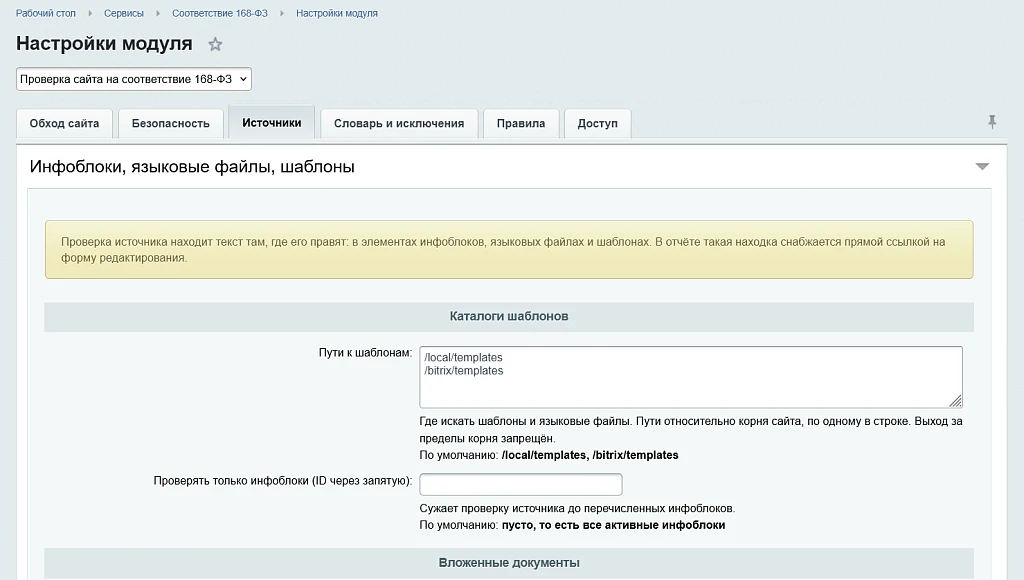Open the Правила tab
This screenshot has width=1024, height=580.
coord(520,123)
